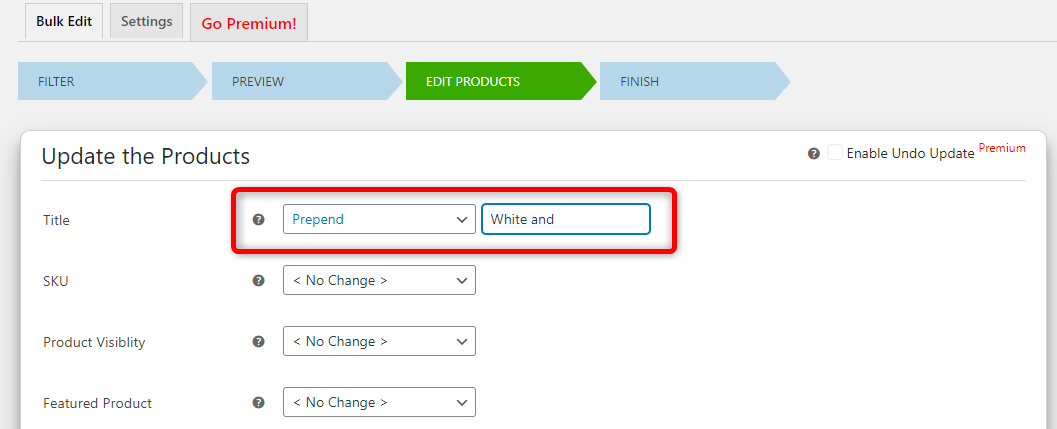This screenshot has width=1057, height=429.
Task: Expand Product Visiblity dropdown
Action: tap(379, 341)
